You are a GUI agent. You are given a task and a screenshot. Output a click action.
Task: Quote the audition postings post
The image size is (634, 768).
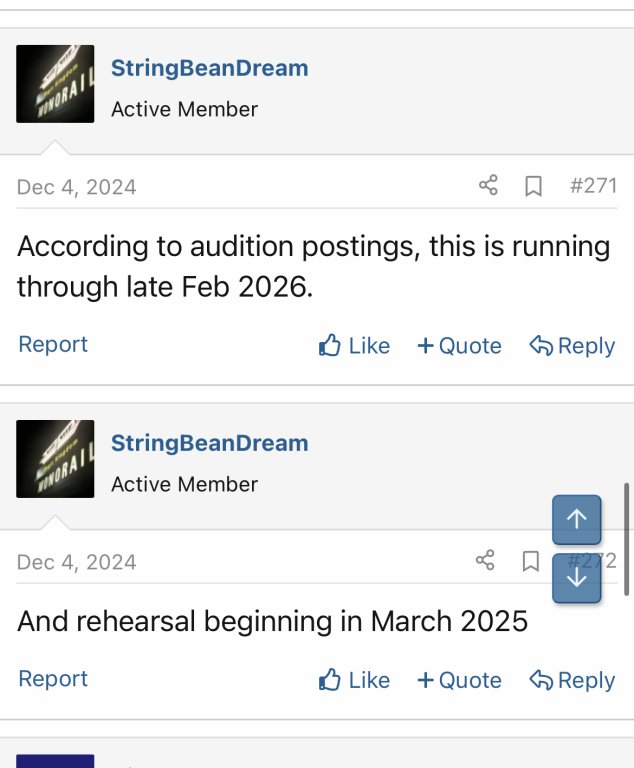pos(459,346)
